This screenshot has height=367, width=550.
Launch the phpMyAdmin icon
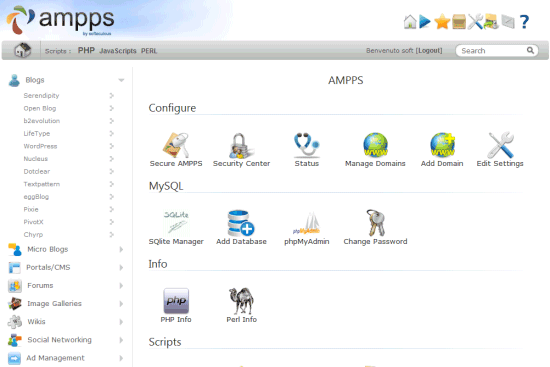click(307, 223)
